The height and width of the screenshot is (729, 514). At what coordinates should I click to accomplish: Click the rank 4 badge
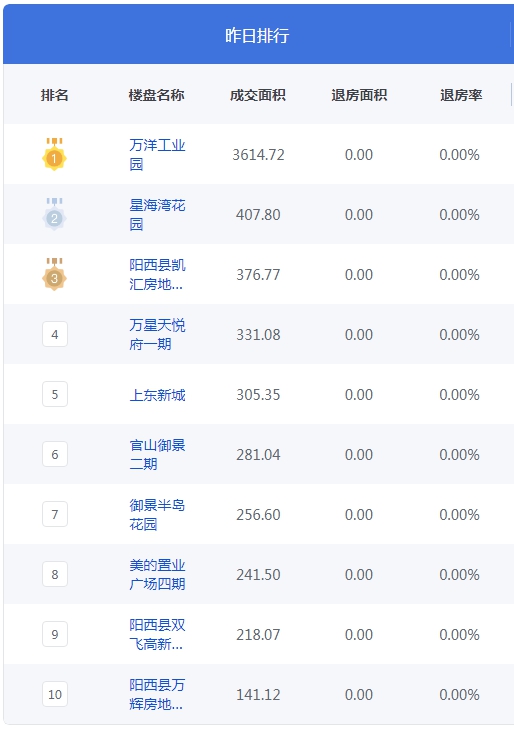point(55,334)
